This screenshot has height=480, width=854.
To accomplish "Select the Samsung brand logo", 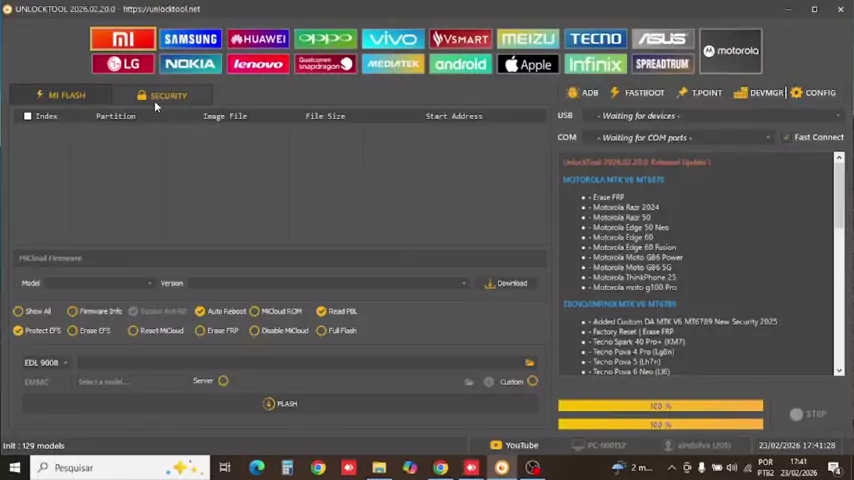I will pos(190,39).
